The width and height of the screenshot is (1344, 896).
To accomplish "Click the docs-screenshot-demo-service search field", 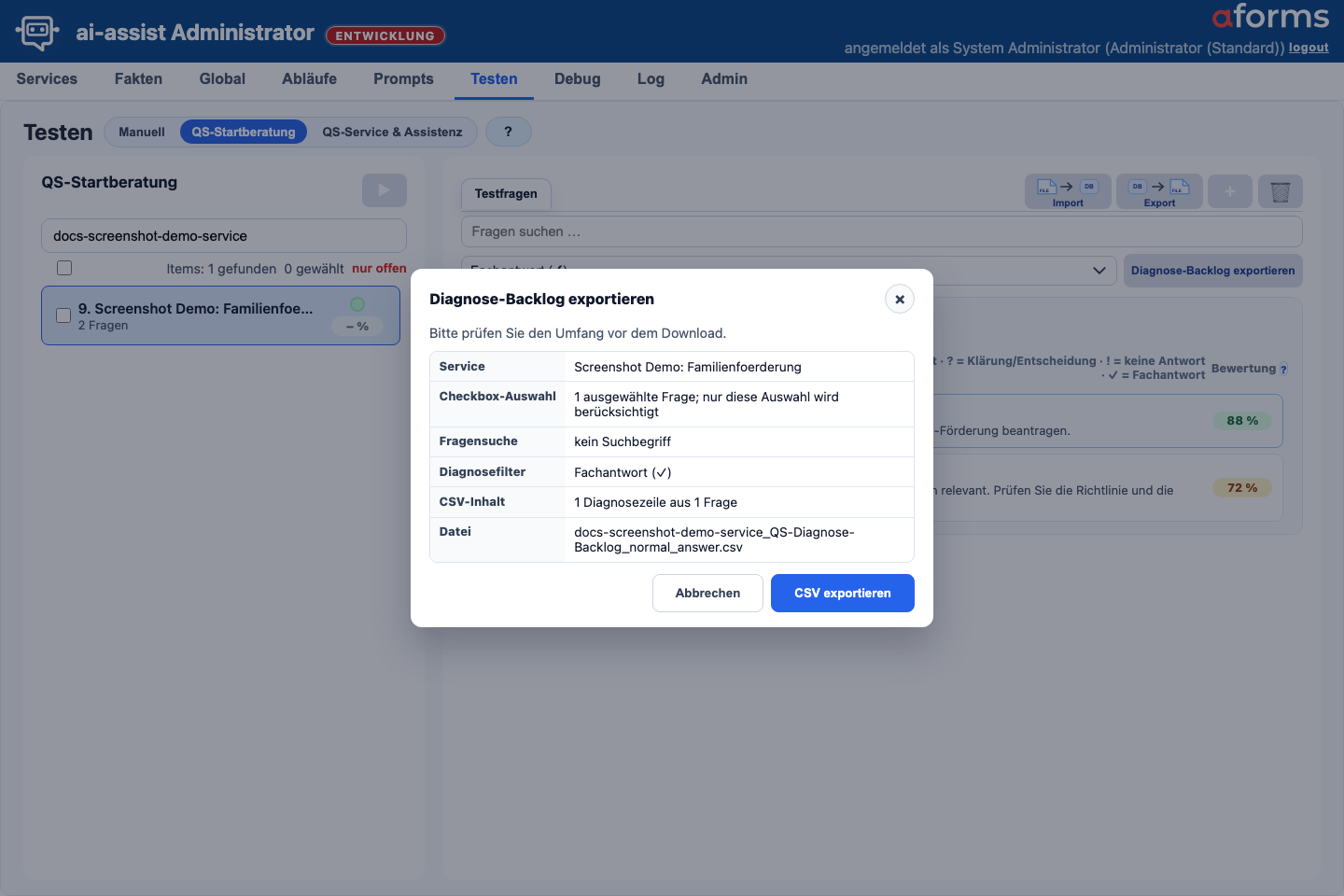I will pyautogui.click(x=224, y=235).
